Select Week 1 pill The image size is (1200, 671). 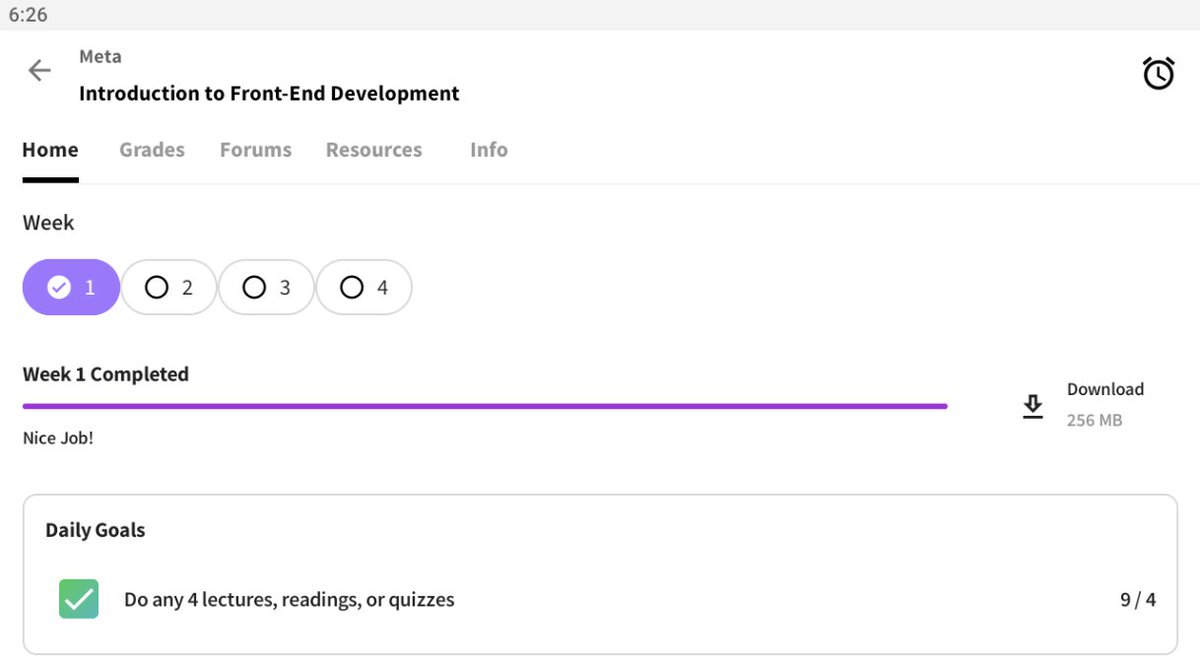(71, 287)
